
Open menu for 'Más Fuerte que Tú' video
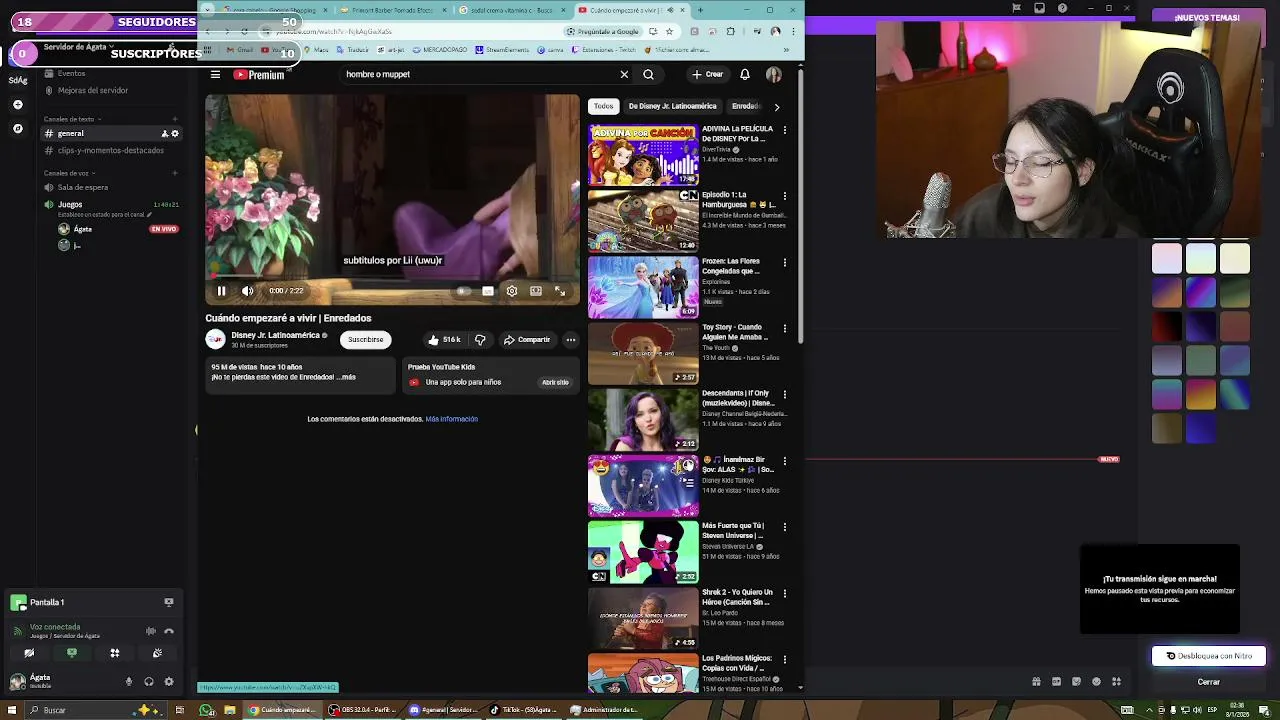coord(785,527)
